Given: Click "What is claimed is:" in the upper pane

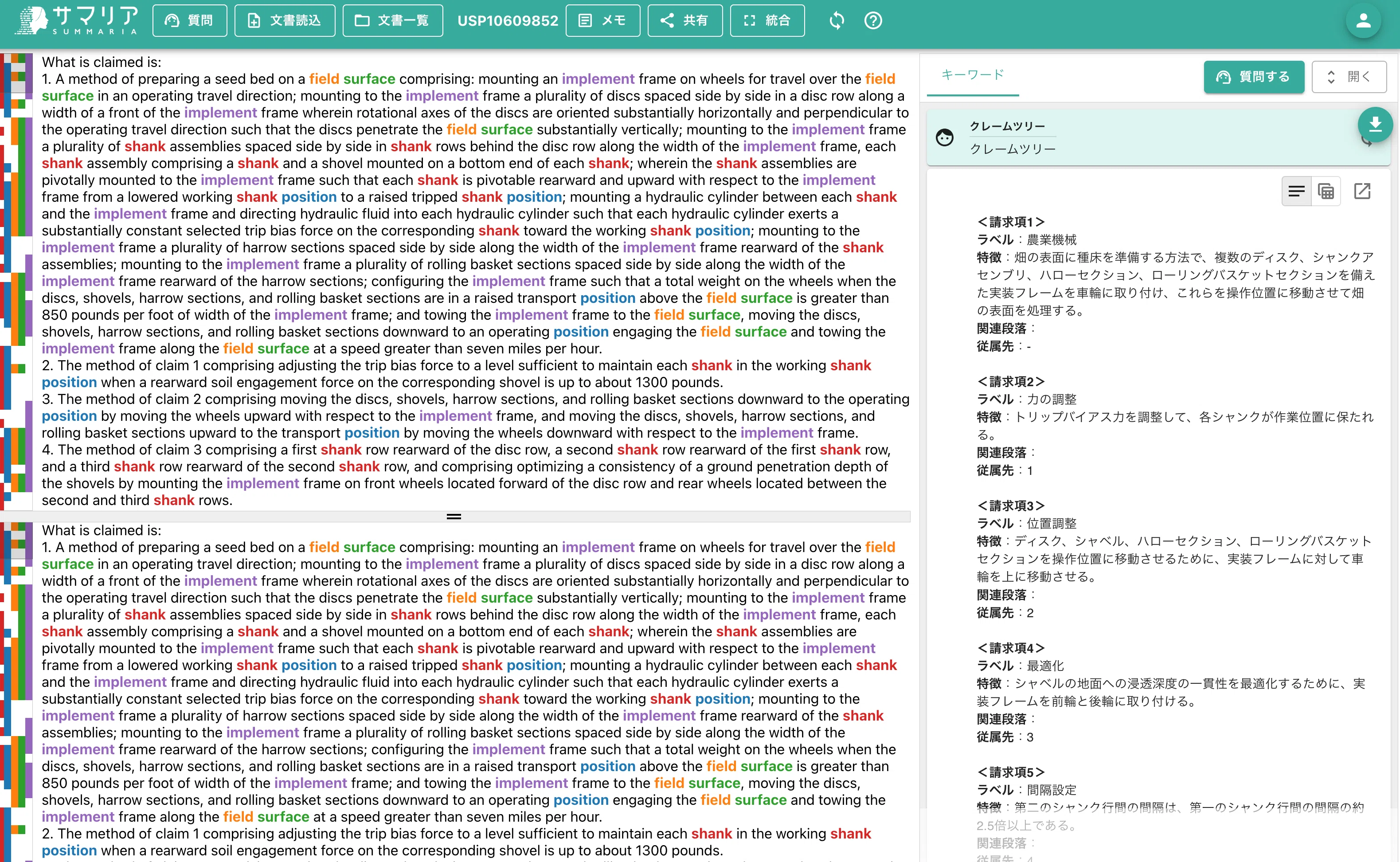Looking at the screenshot, I should coord(102,62).
